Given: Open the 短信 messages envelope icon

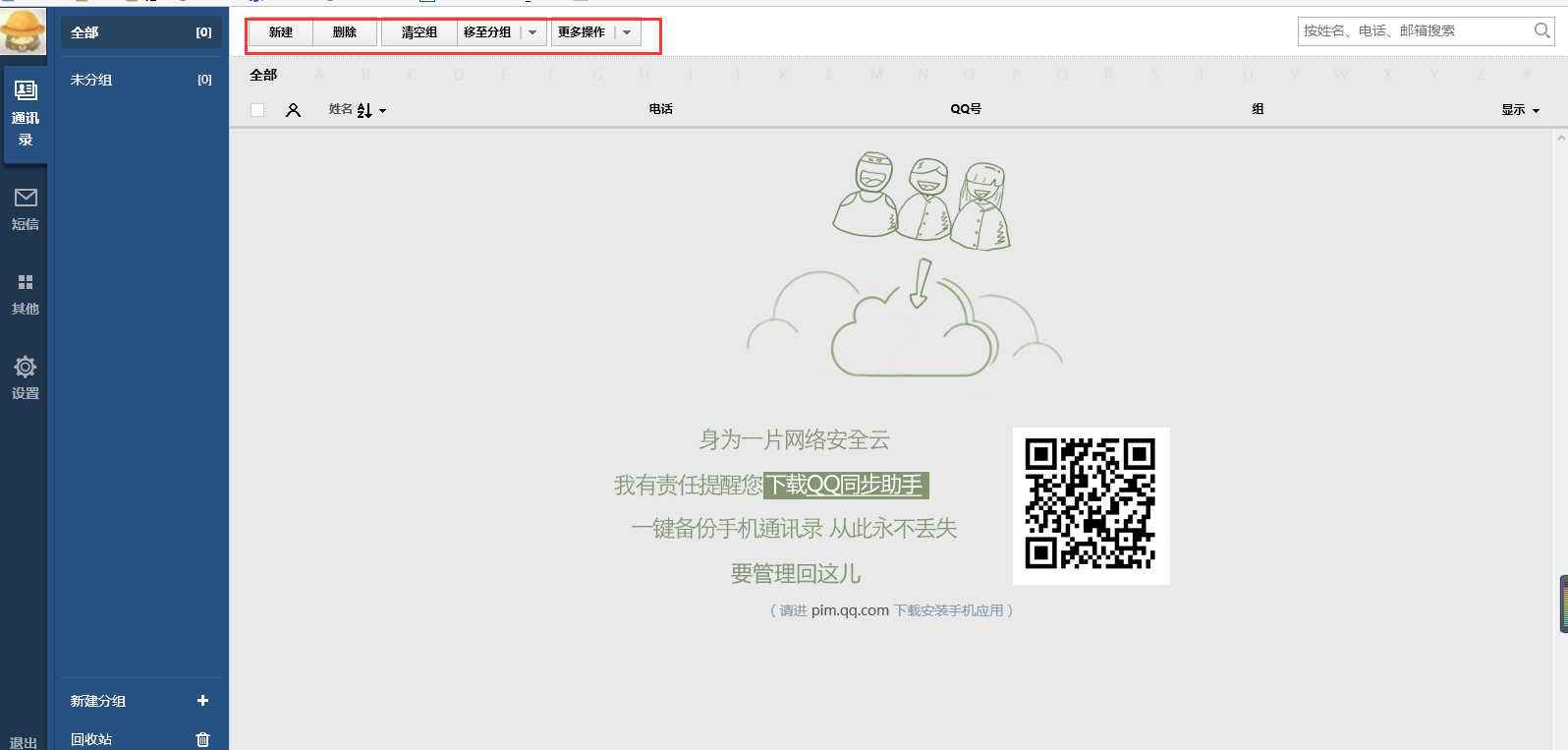Looking at the screenshot, I should tap(26, 198).
